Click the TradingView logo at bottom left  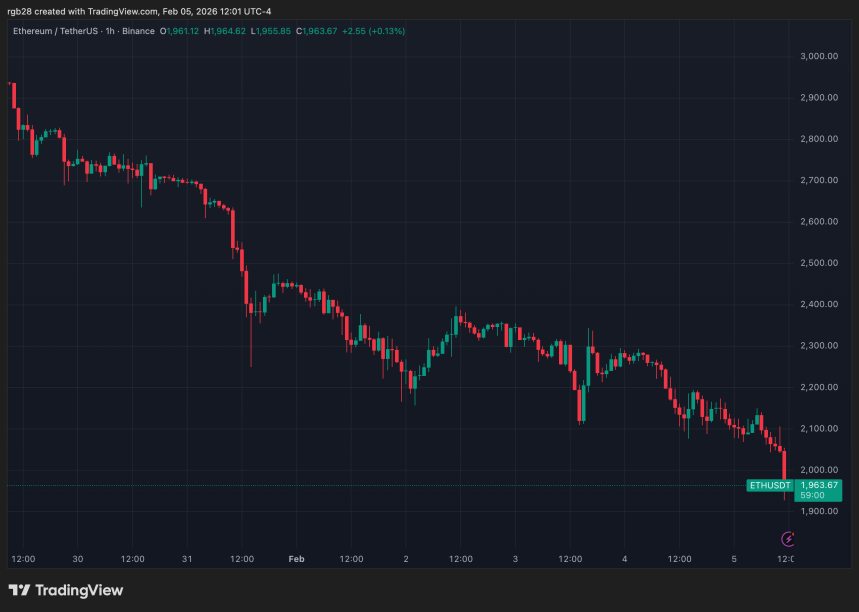coord(66,590)
